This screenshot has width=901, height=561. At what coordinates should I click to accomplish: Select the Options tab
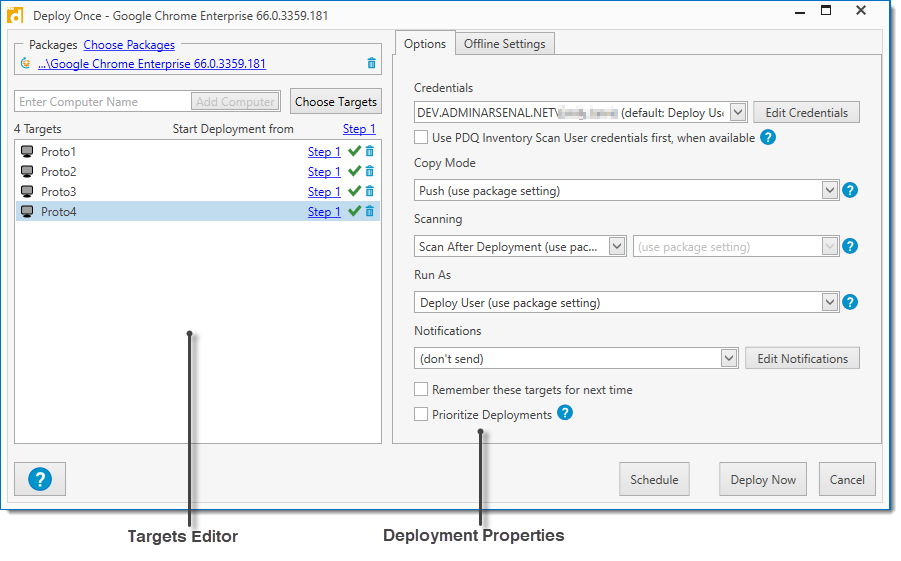click(425, 44)
